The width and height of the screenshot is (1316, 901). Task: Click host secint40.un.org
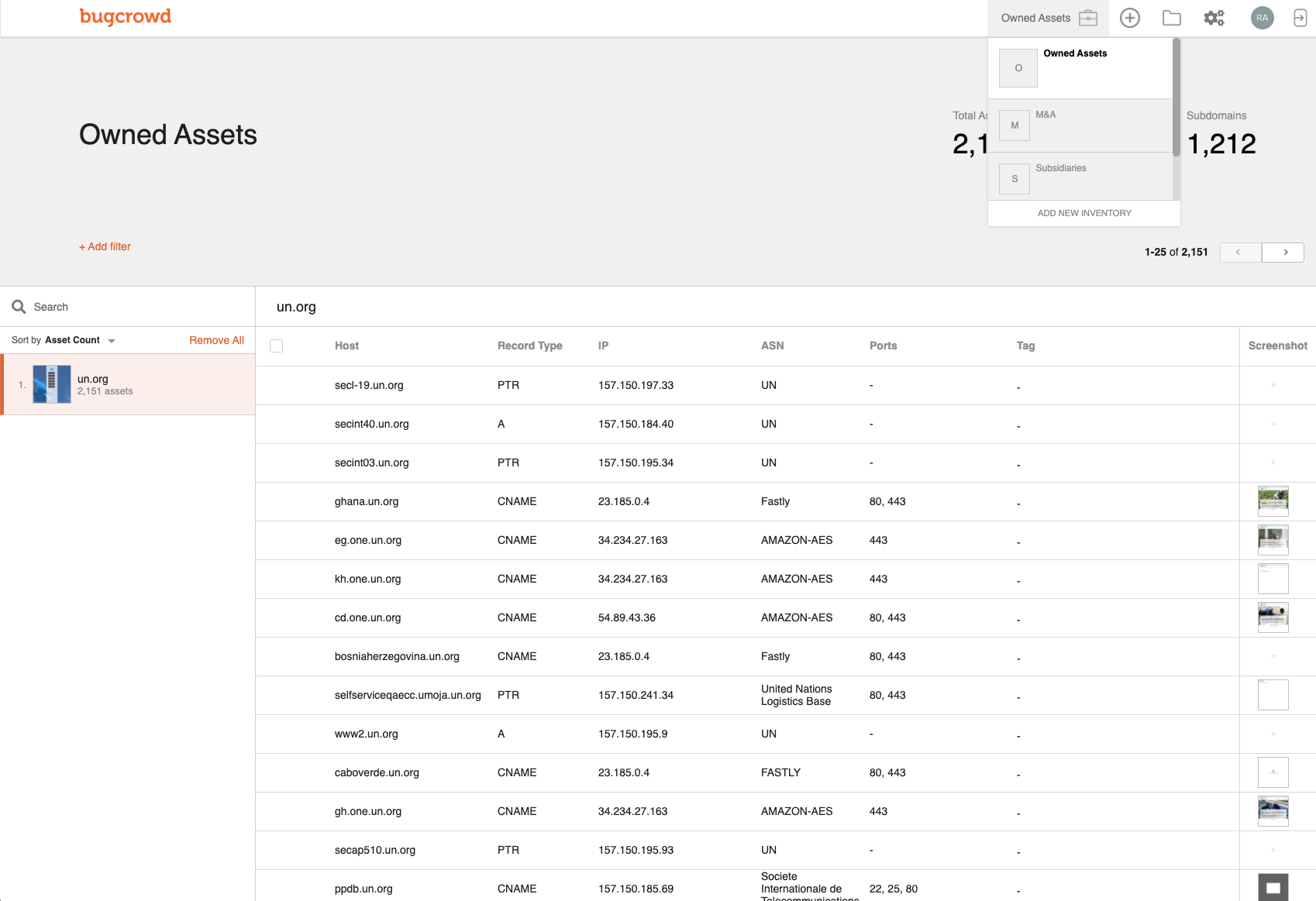371,424
